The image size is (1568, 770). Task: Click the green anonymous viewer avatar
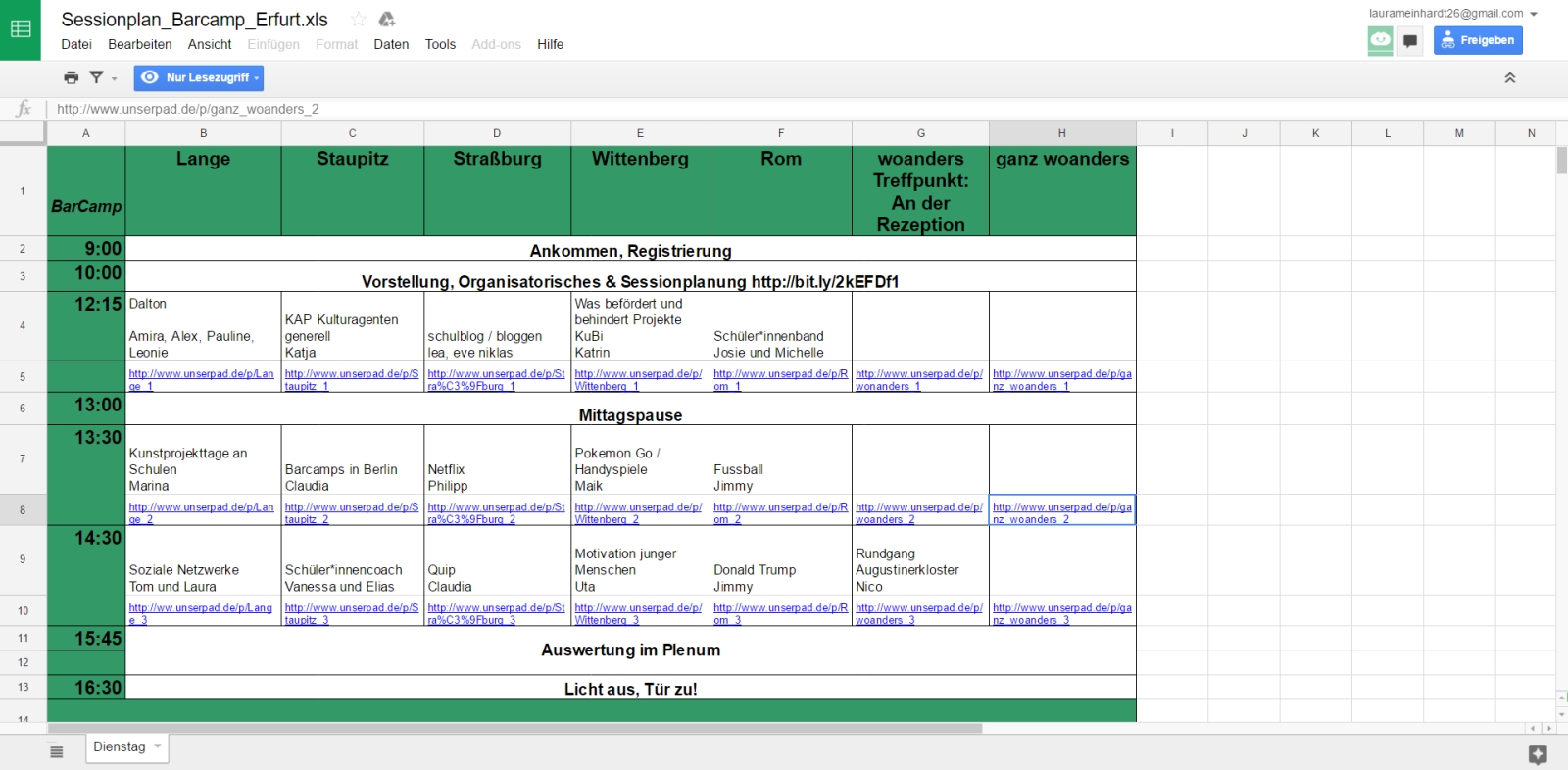coord(1380,40)
